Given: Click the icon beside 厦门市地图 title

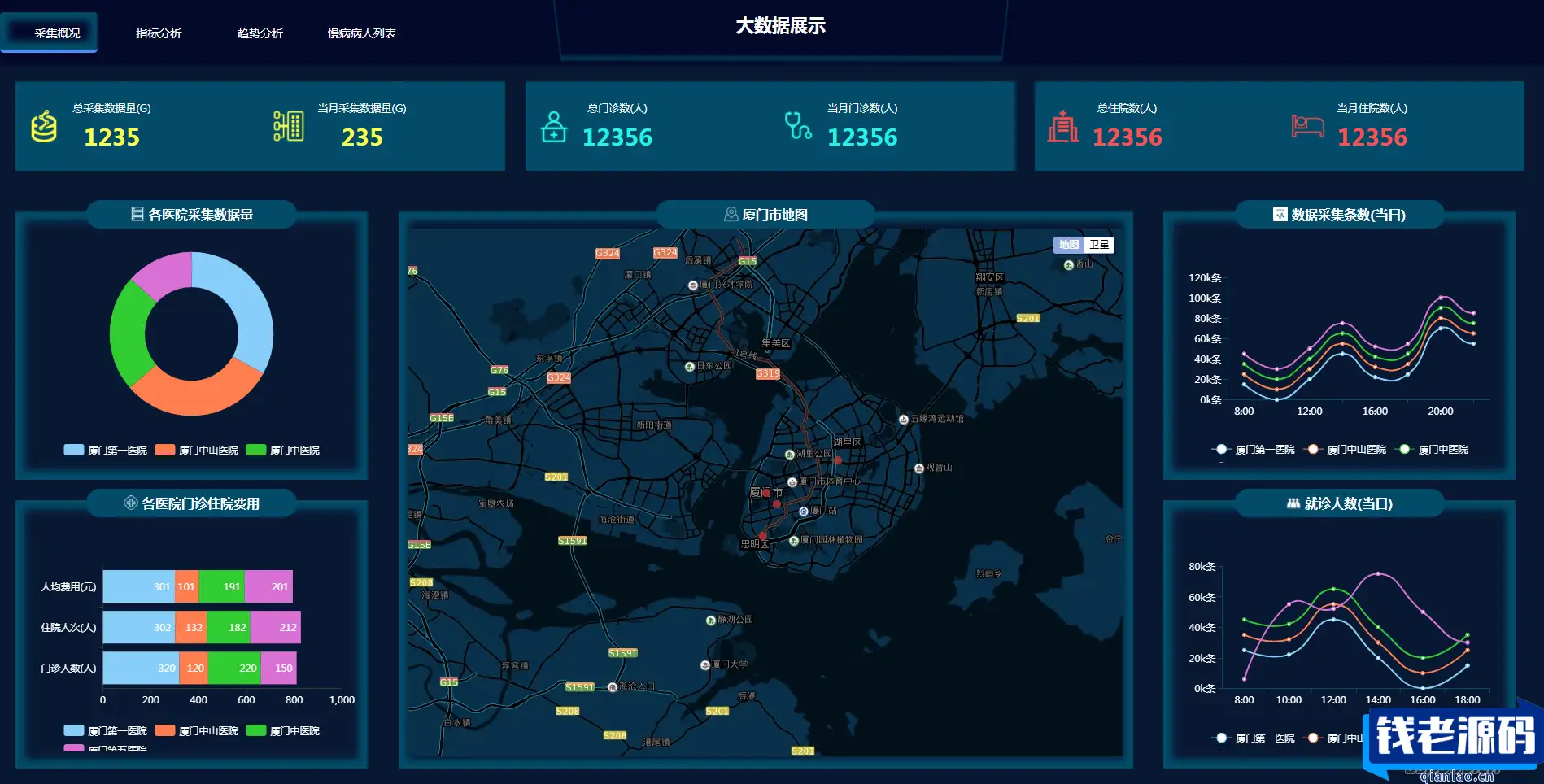Looking at the screenshot, I should coord(731,214).
